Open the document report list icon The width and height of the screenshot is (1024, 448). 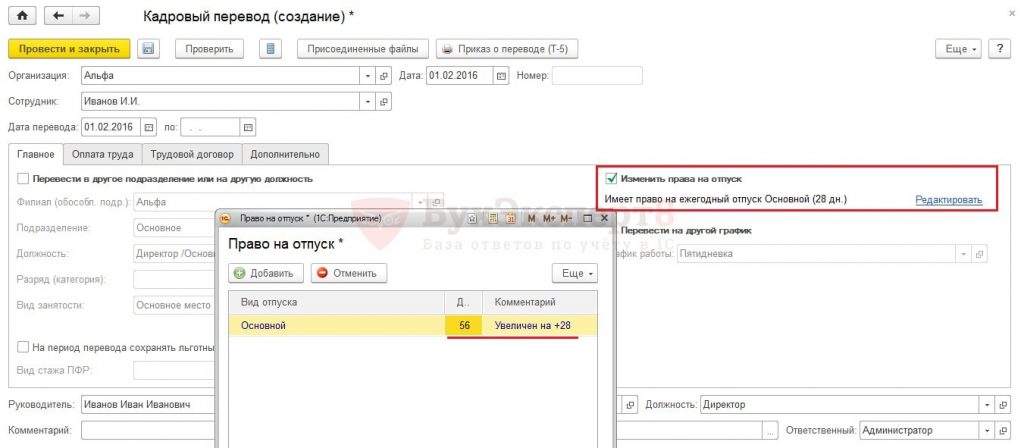271,49
